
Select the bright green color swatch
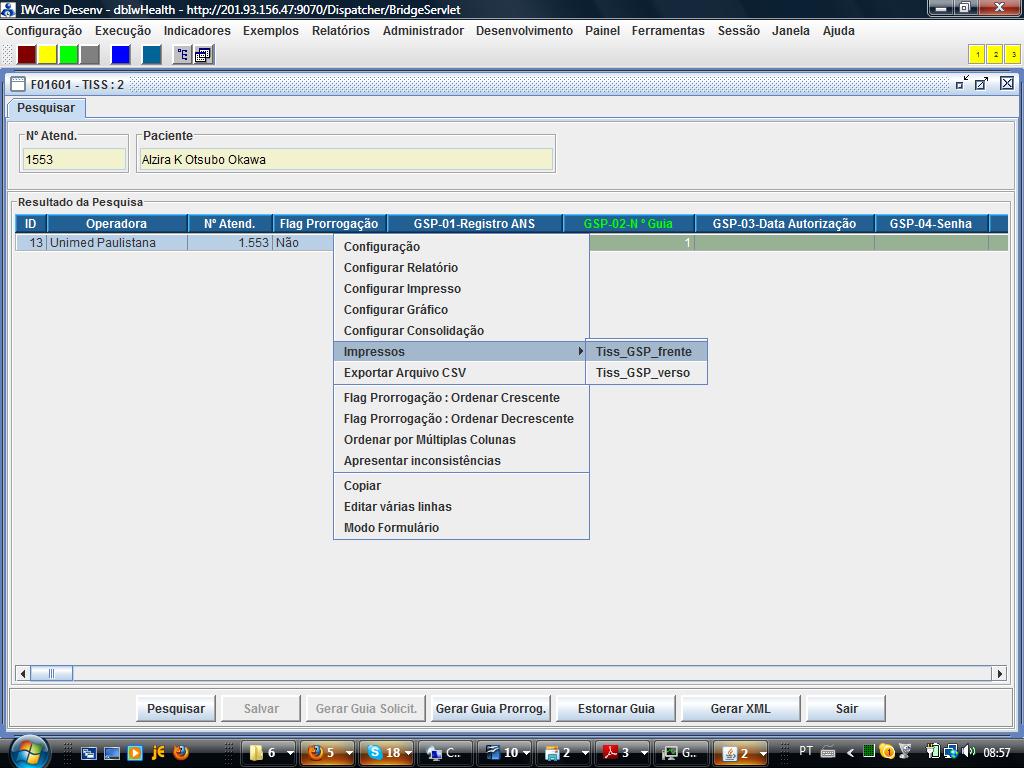(x=69, y=55)
